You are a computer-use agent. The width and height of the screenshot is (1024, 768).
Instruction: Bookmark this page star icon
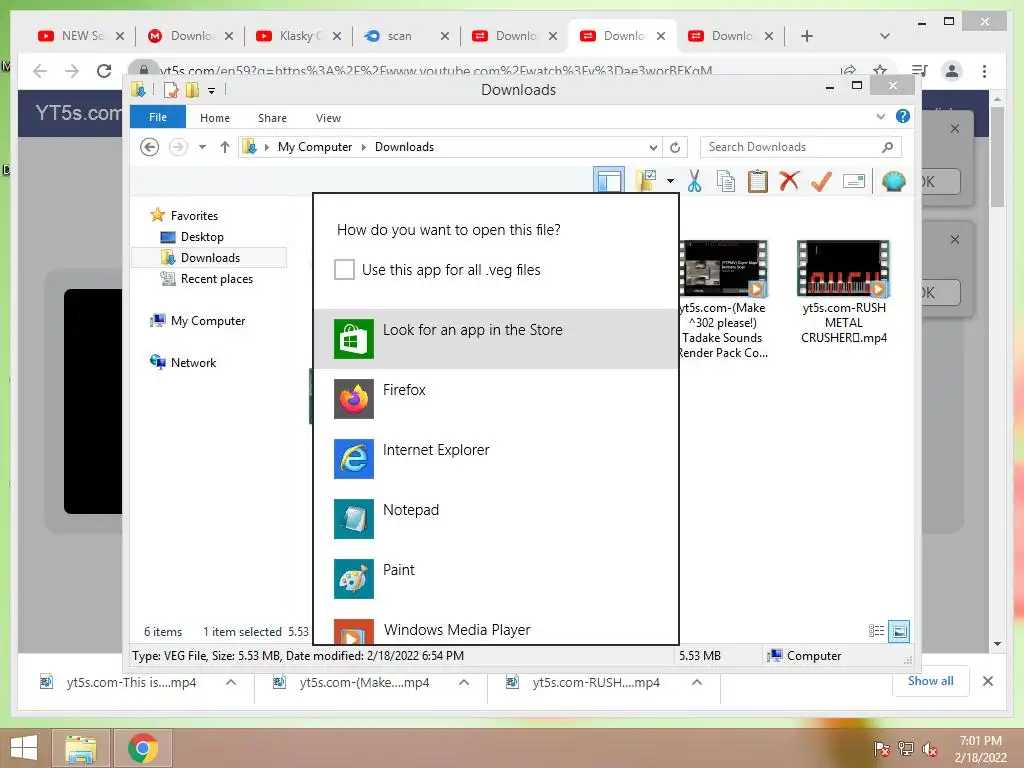coord(880,71)
